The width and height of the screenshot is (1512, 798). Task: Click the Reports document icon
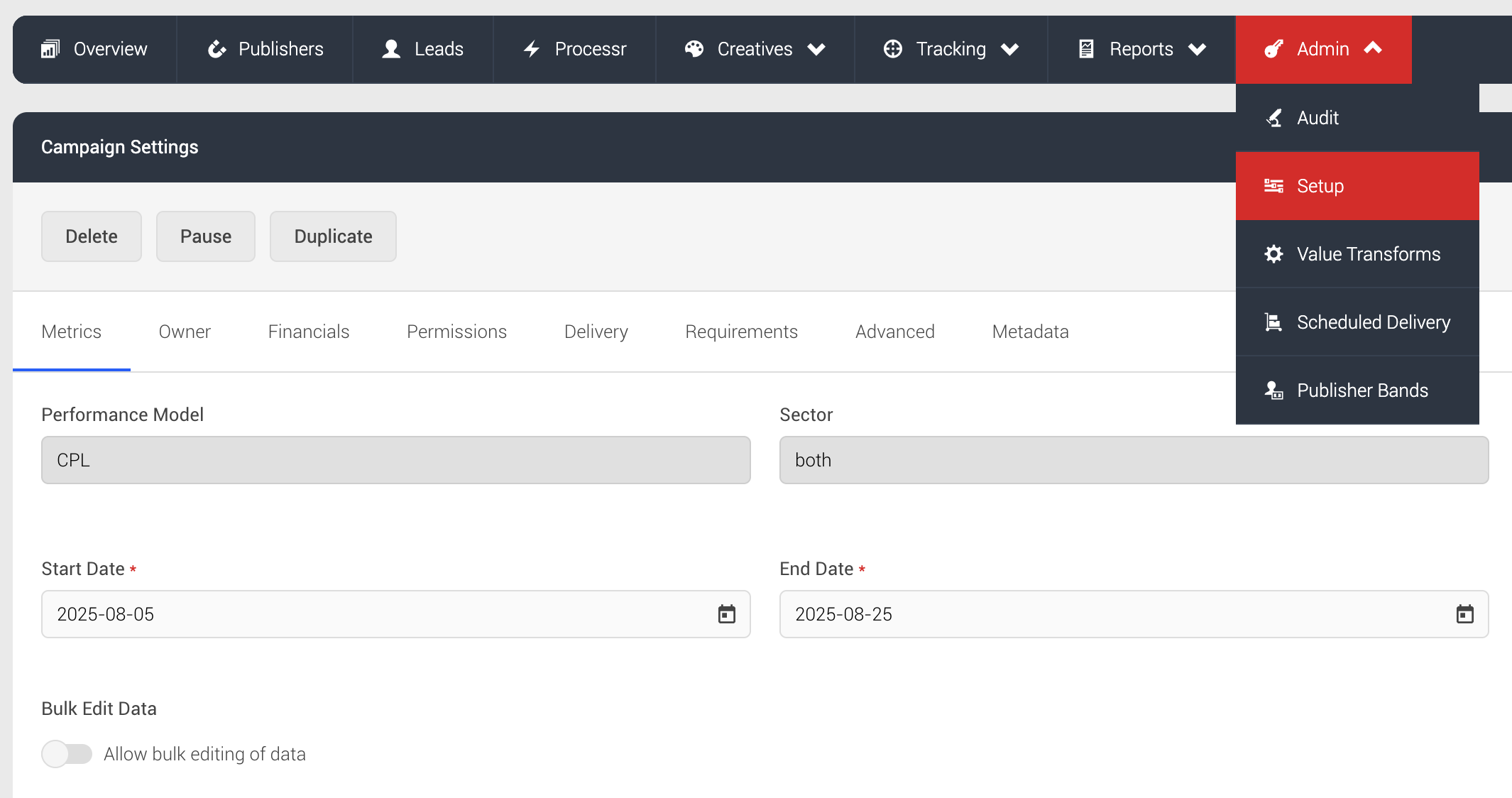(1085, 48)
